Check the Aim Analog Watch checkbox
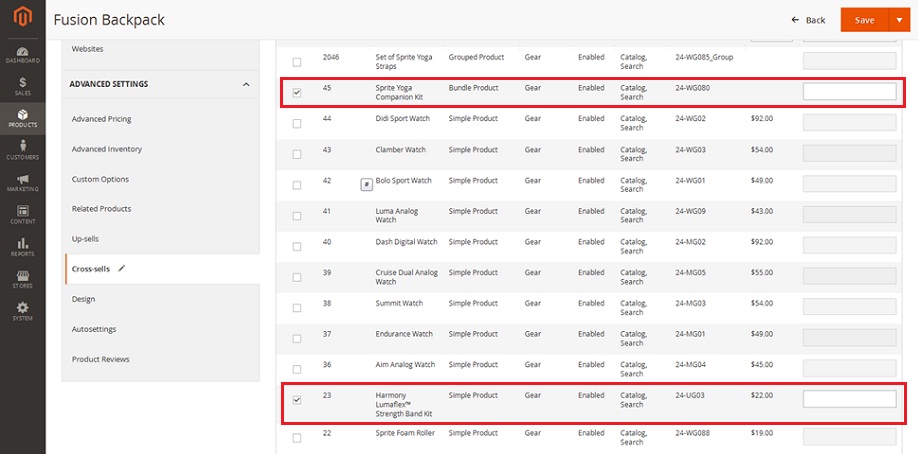The width and height of the screenshot is (918, 454). coord(297,370)
